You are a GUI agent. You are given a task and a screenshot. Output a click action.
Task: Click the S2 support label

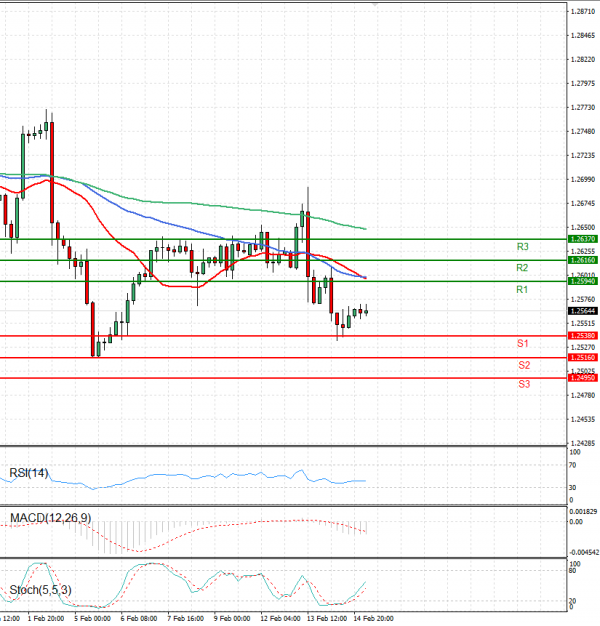click(524, 365)
